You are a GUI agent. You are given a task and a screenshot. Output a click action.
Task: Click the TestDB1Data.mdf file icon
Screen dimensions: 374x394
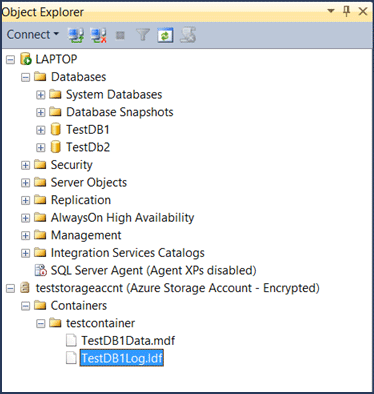[71, 340]
